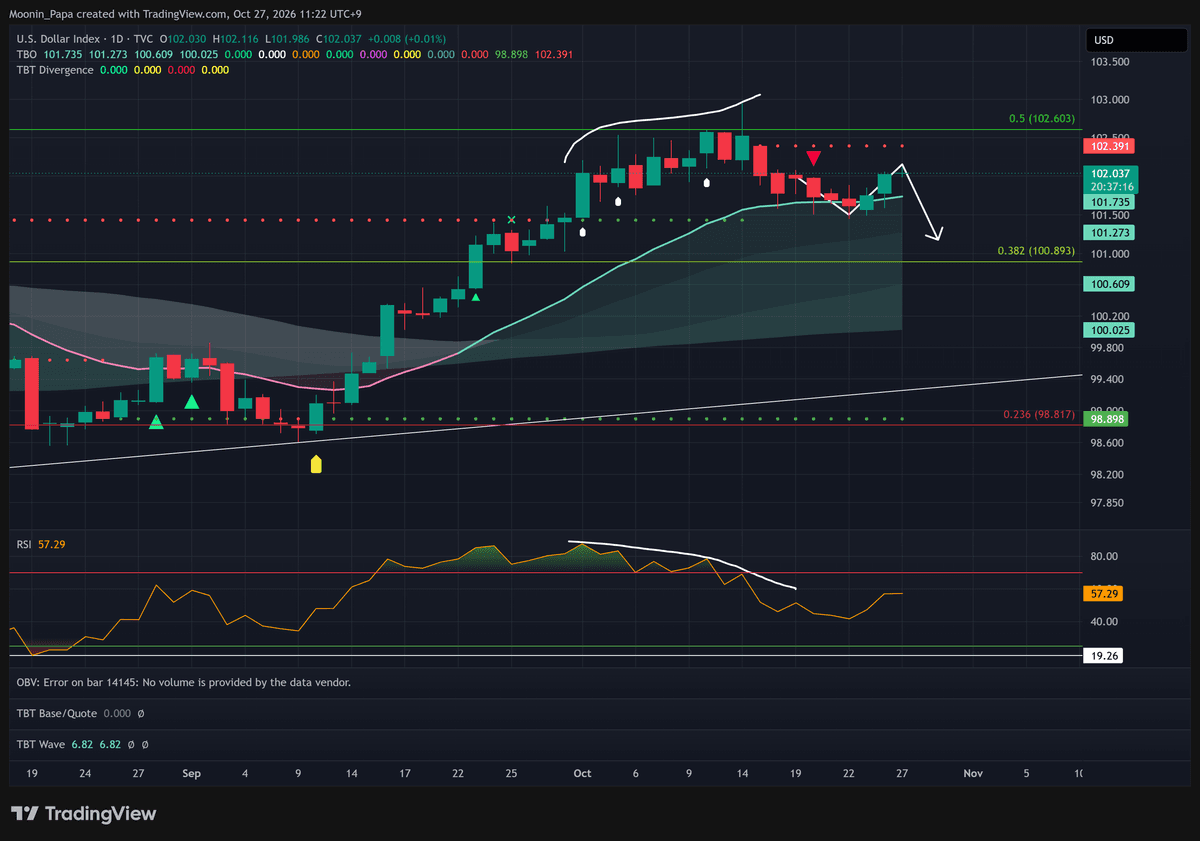The height and width of the screenshot is (841, 1200).
Task: Click the 103.500 price scale value
Action: (1110, 62)
